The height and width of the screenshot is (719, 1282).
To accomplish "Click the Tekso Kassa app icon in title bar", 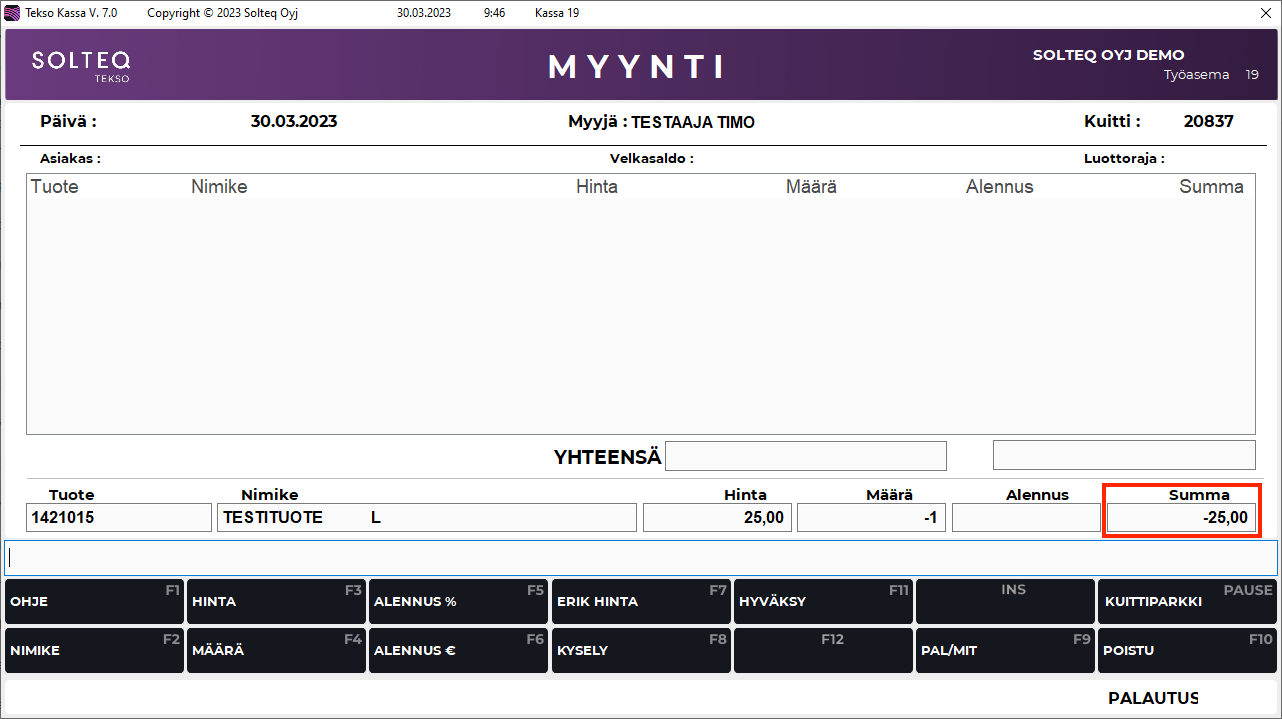I will (13, 13).
